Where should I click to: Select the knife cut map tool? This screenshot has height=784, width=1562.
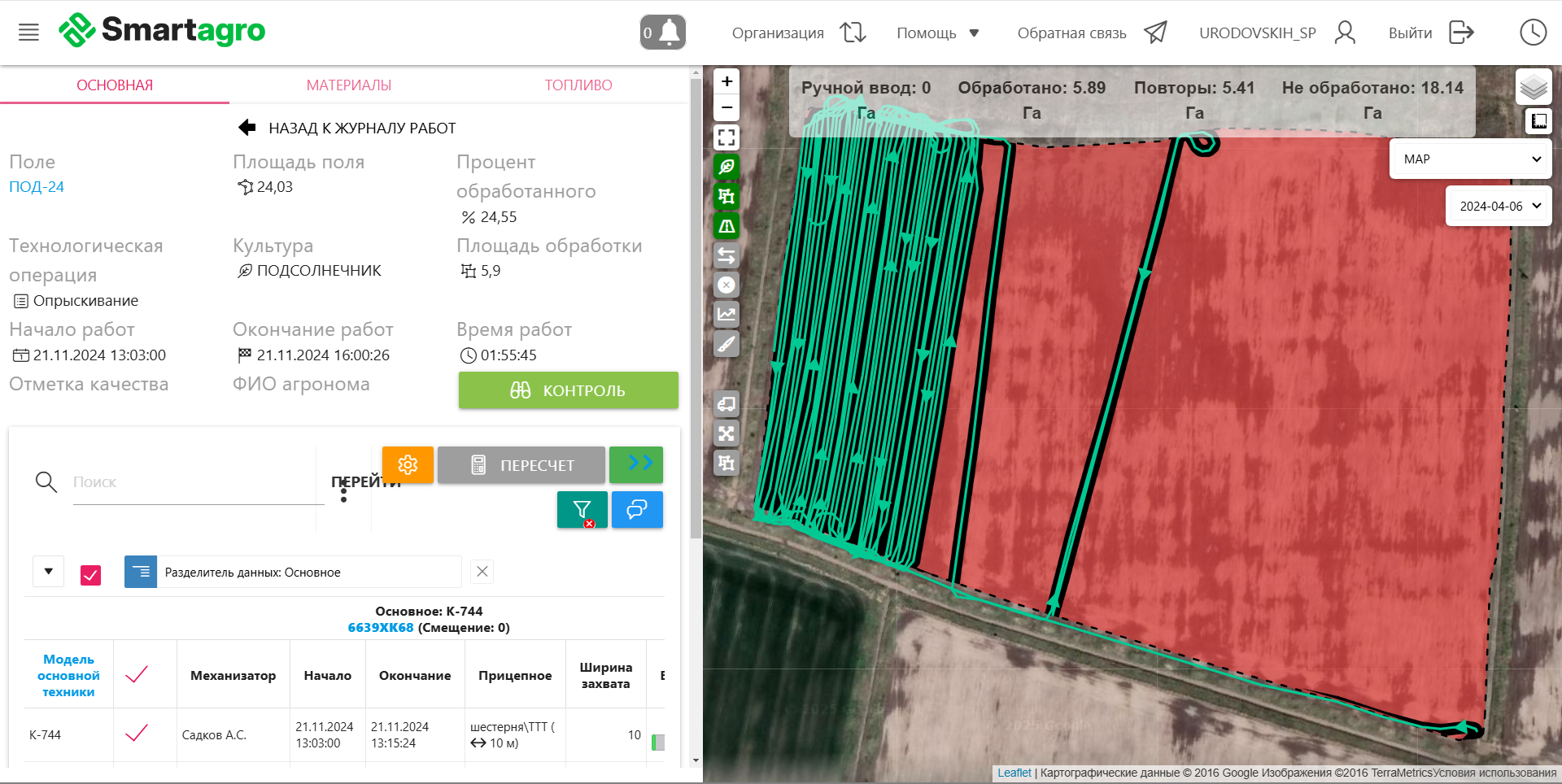pos(726,344)
